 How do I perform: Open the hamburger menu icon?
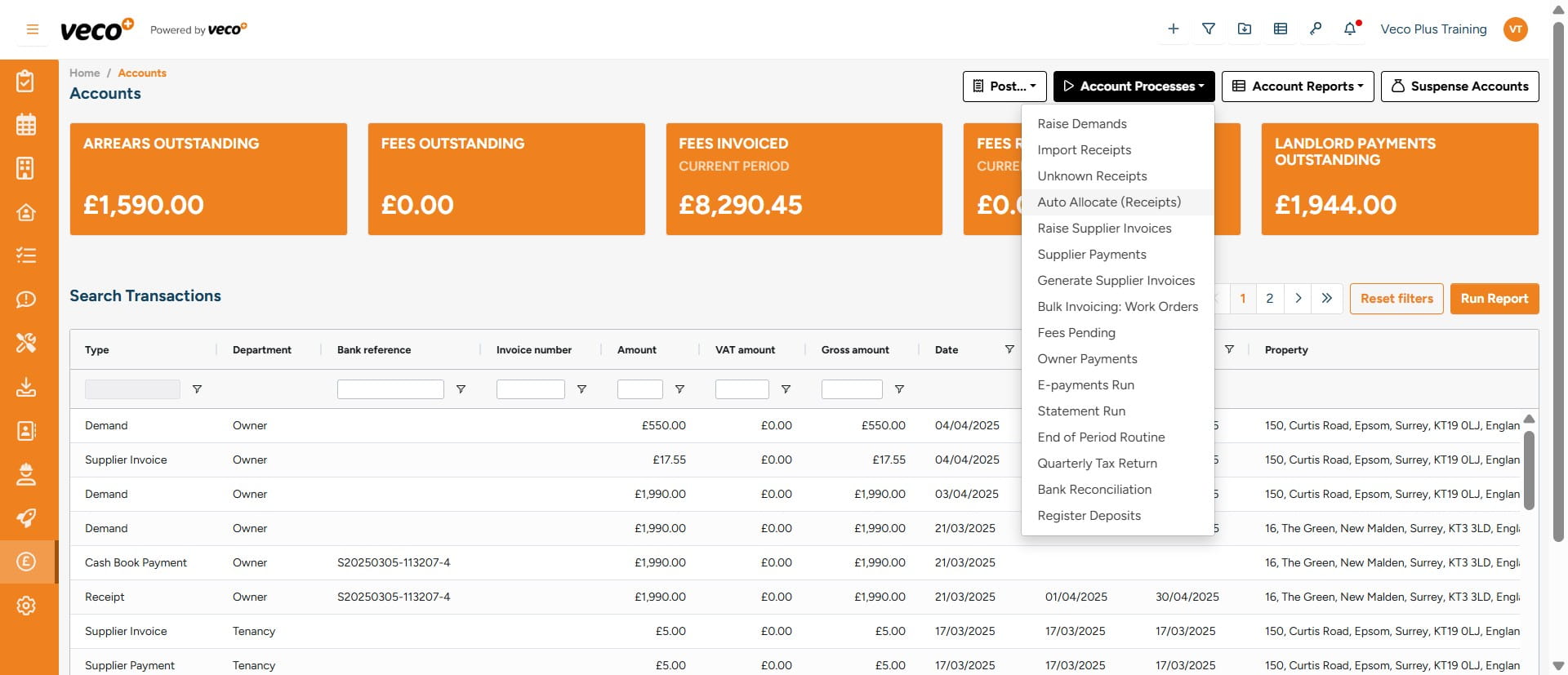point(33,29)
